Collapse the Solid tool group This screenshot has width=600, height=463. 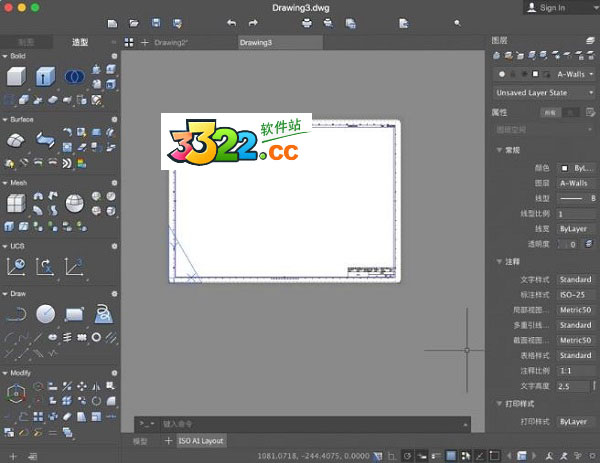(x=5, y=56)
